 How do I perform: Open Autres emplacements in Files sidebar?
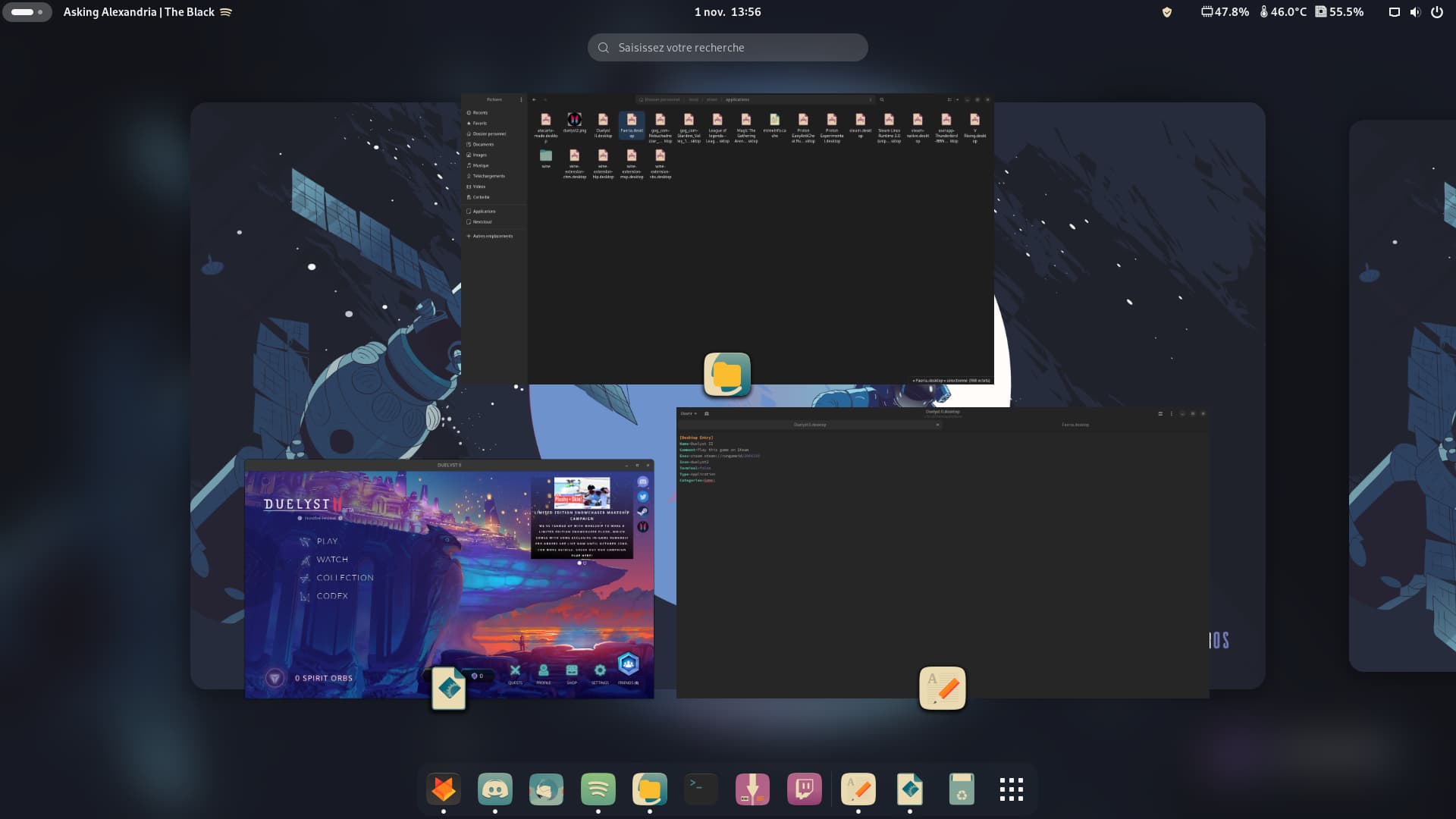tap(494, 236)
